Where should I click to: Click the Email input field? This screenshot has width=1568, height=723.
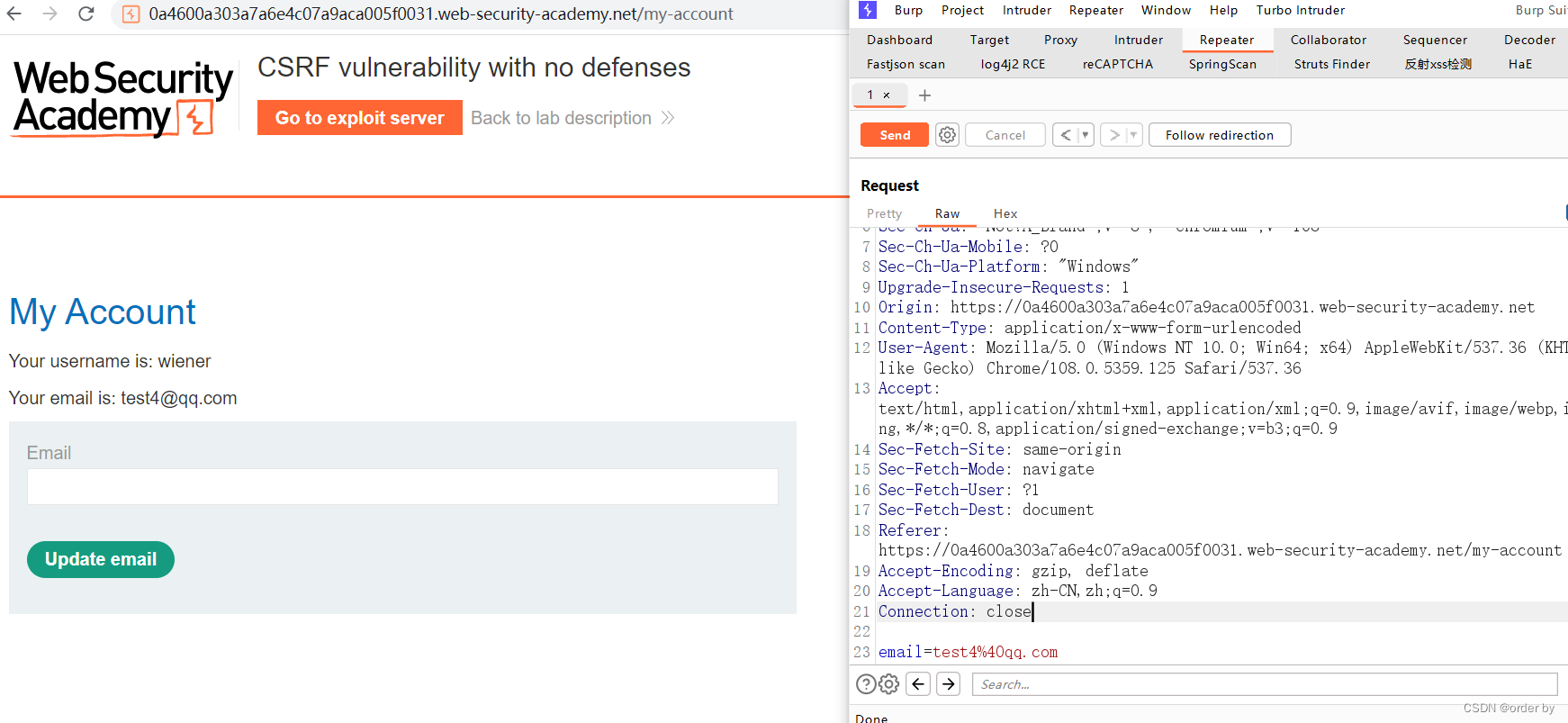[x=402, y=486]
